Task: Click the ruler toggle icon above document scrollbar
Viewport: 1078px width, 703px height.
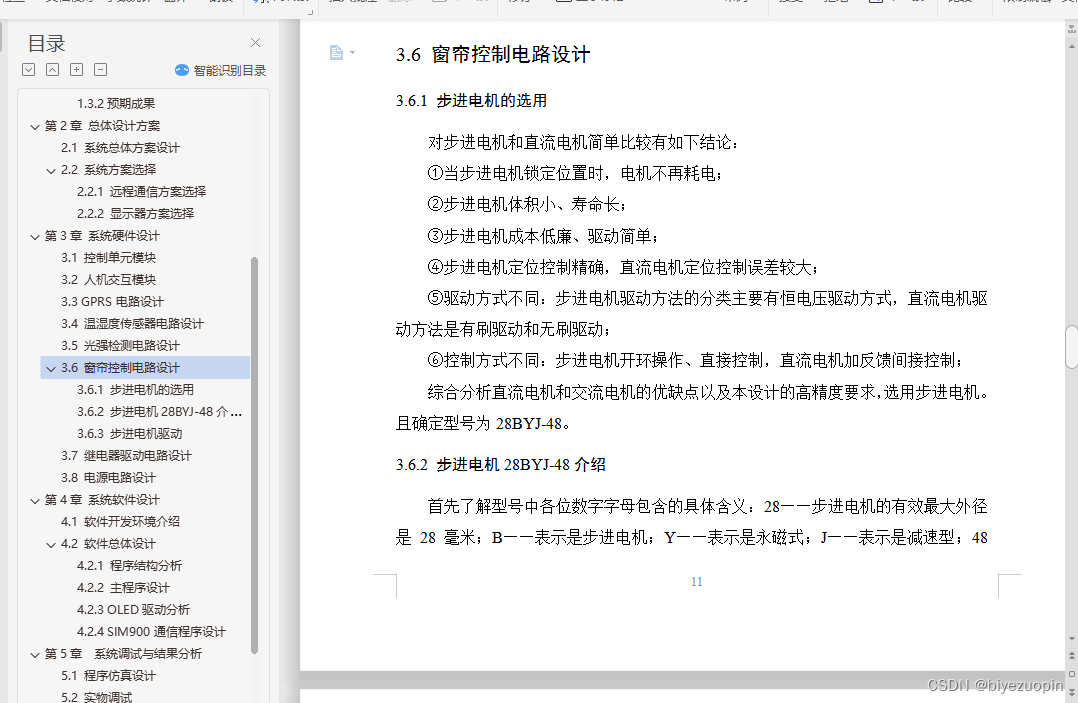Action: pos(1071,29)
